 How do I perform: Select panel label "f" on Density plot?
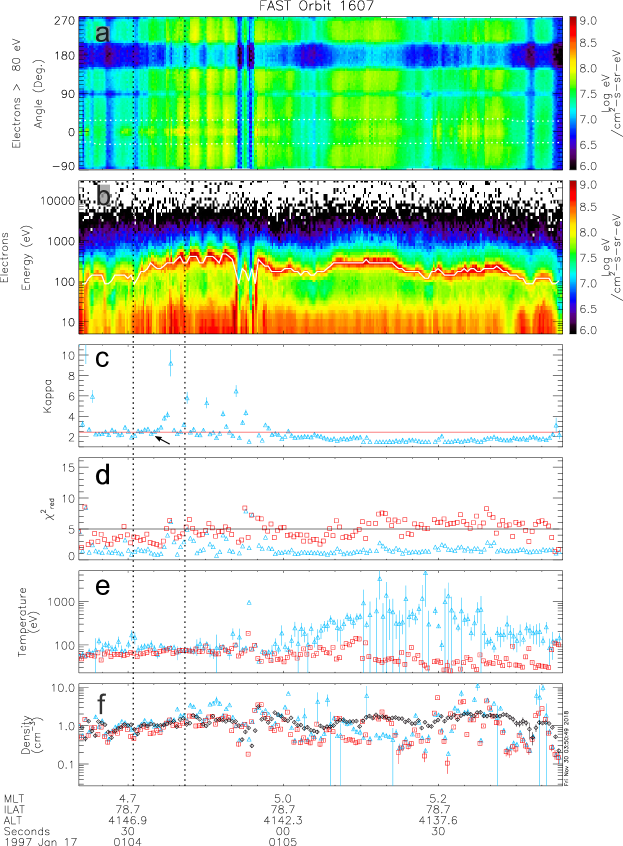point(101,704)
